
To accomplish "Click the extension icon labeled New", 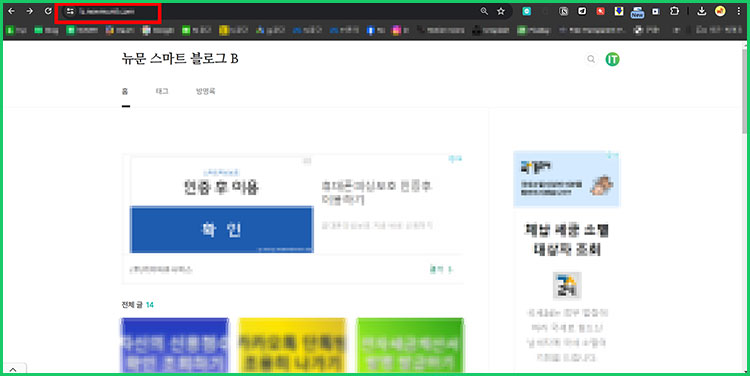I will (637, 12).
